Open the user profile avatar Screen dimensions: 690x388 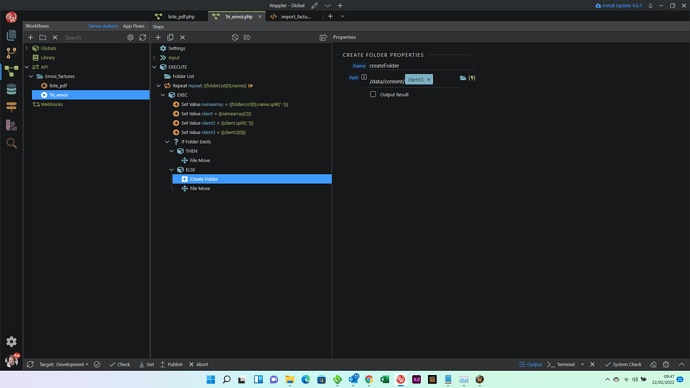(11, 360)
